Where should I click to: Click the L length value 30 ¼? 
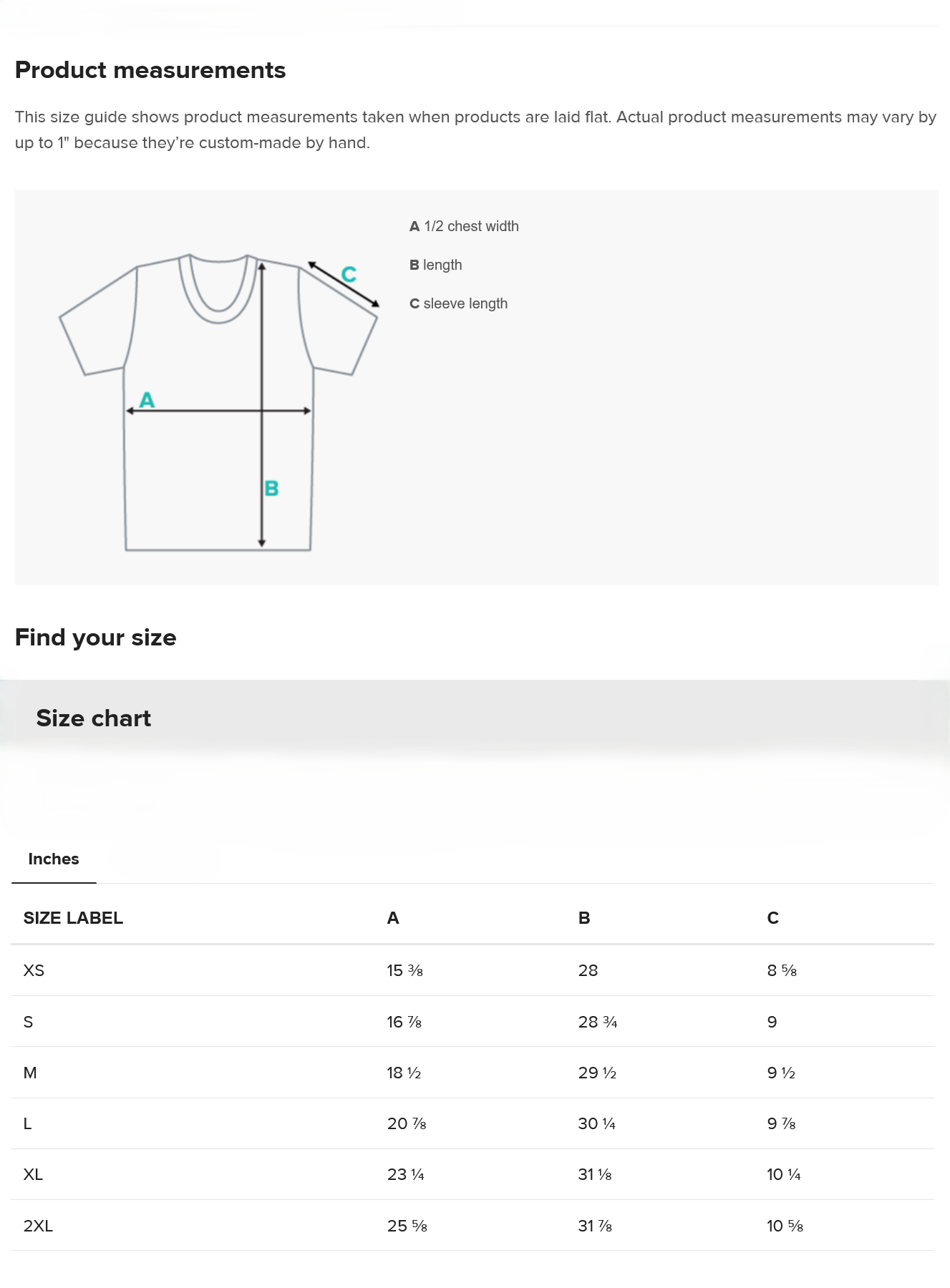tap(596, 1123)
